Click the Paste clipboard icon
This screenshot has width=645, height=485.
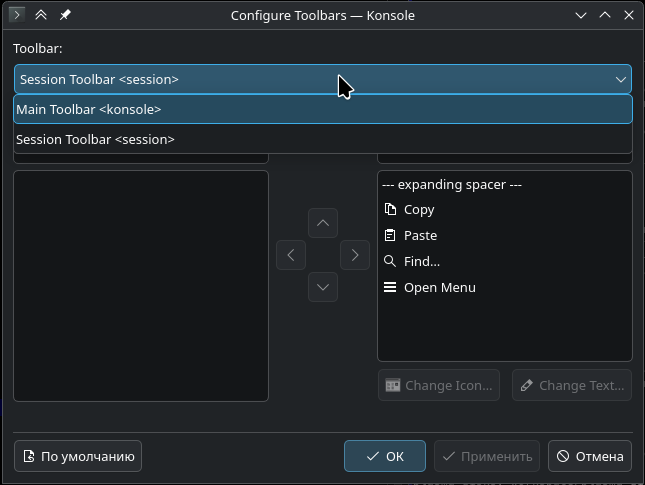(x=390, y=236)
